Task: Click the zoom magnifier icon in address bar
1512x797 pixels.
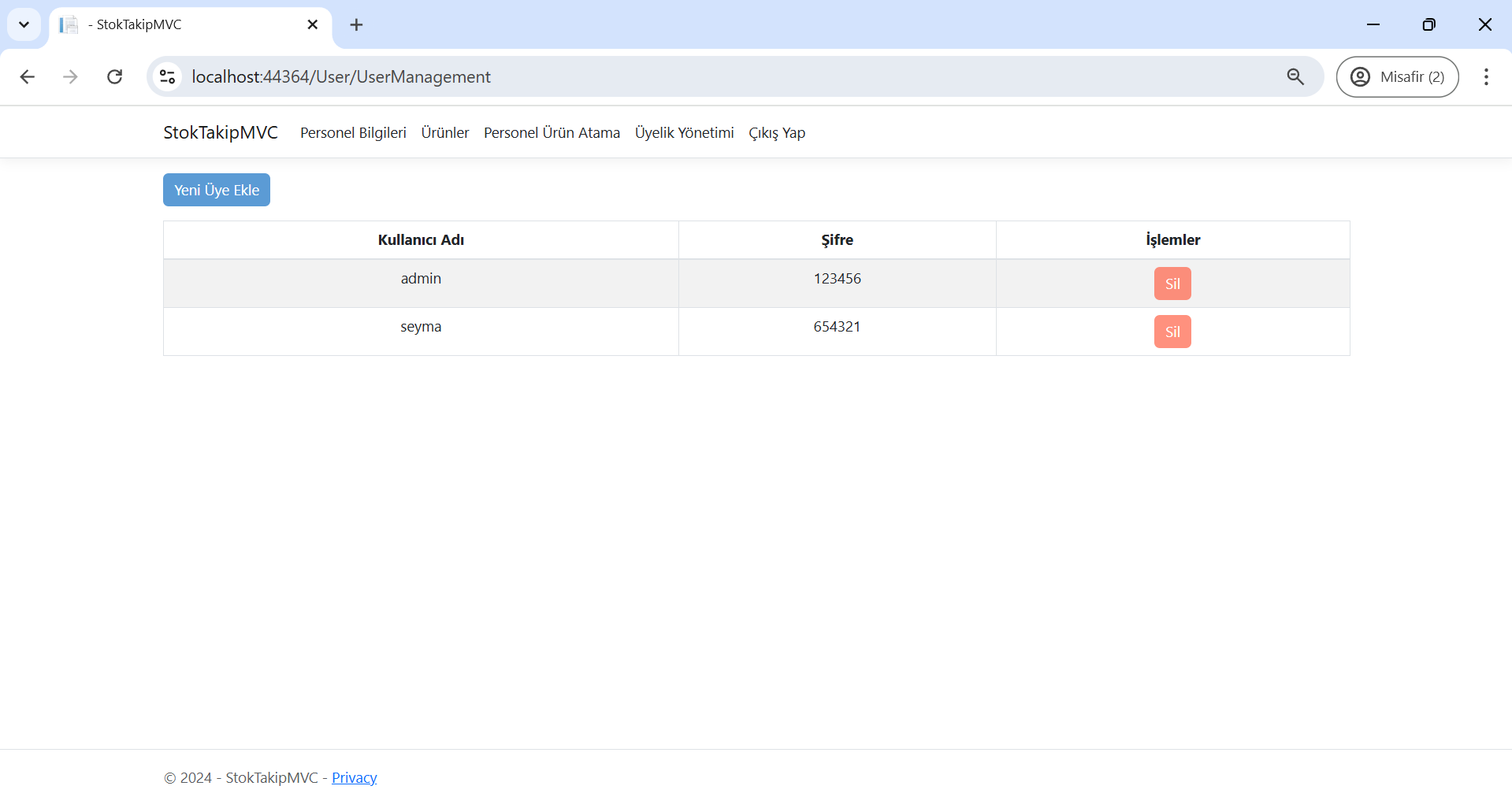Action: pyautogui.click(x=1295, y=76)
